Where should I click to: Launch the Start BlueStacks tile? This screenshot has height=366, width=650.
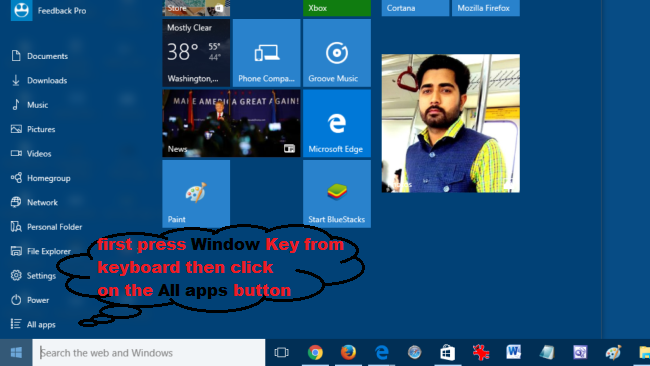coord(337,194)
